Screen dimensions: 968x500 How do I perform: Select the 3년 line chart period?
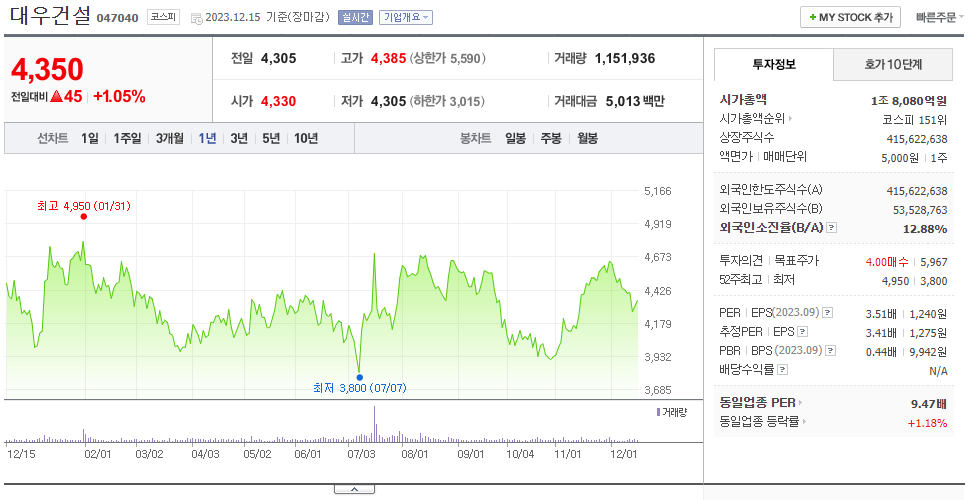(x=239, y=138)
